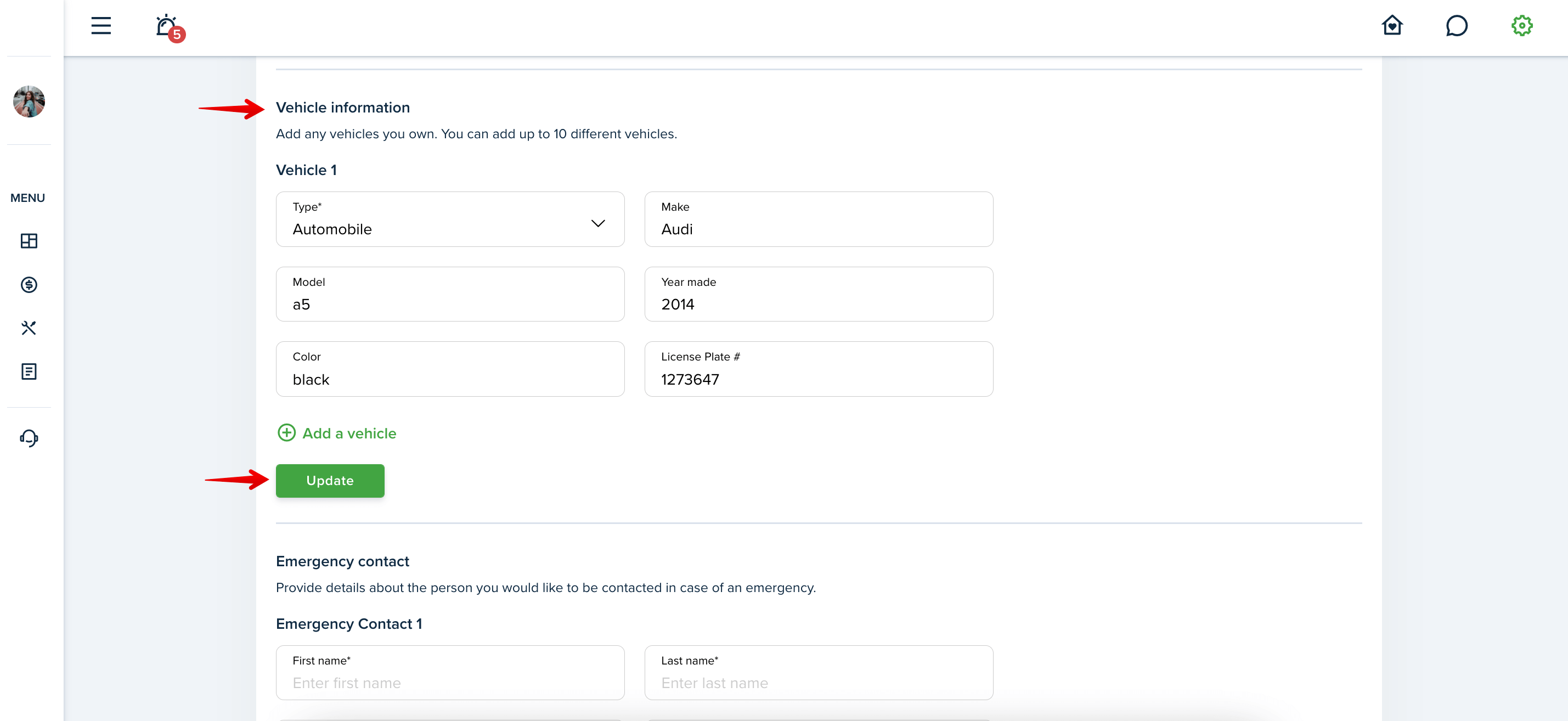Open the user profile avatar

click(29, 101)
